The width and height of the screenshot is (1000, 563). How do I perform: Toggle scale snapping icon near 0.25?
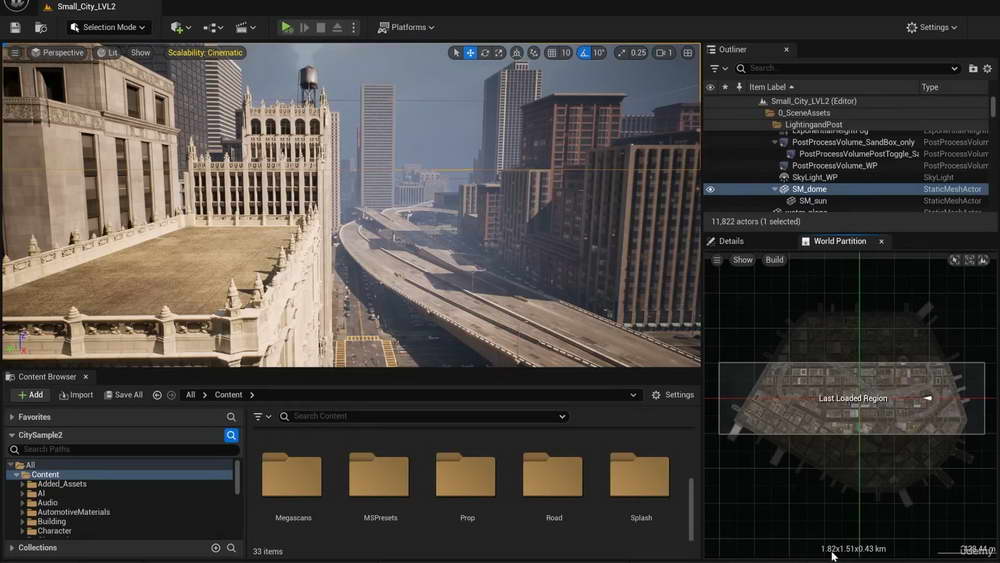pos(621,53)
